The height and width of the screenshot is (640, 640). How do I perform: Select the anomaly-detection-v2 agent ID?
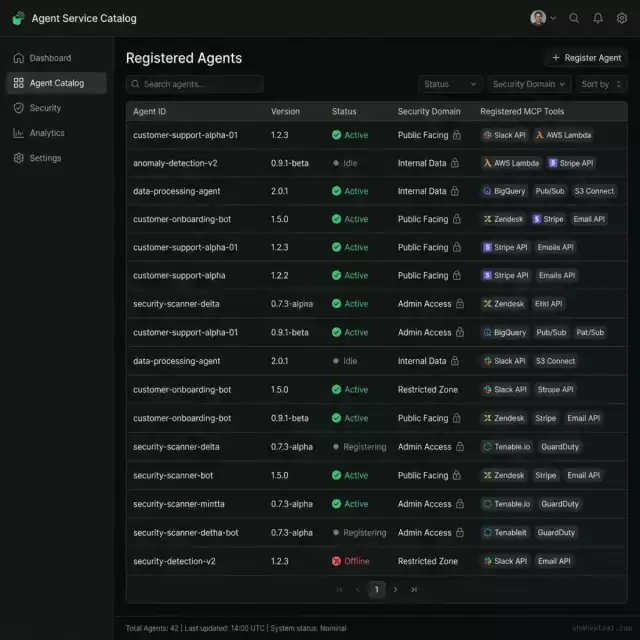pyautogui.click(x=175, y=163)
